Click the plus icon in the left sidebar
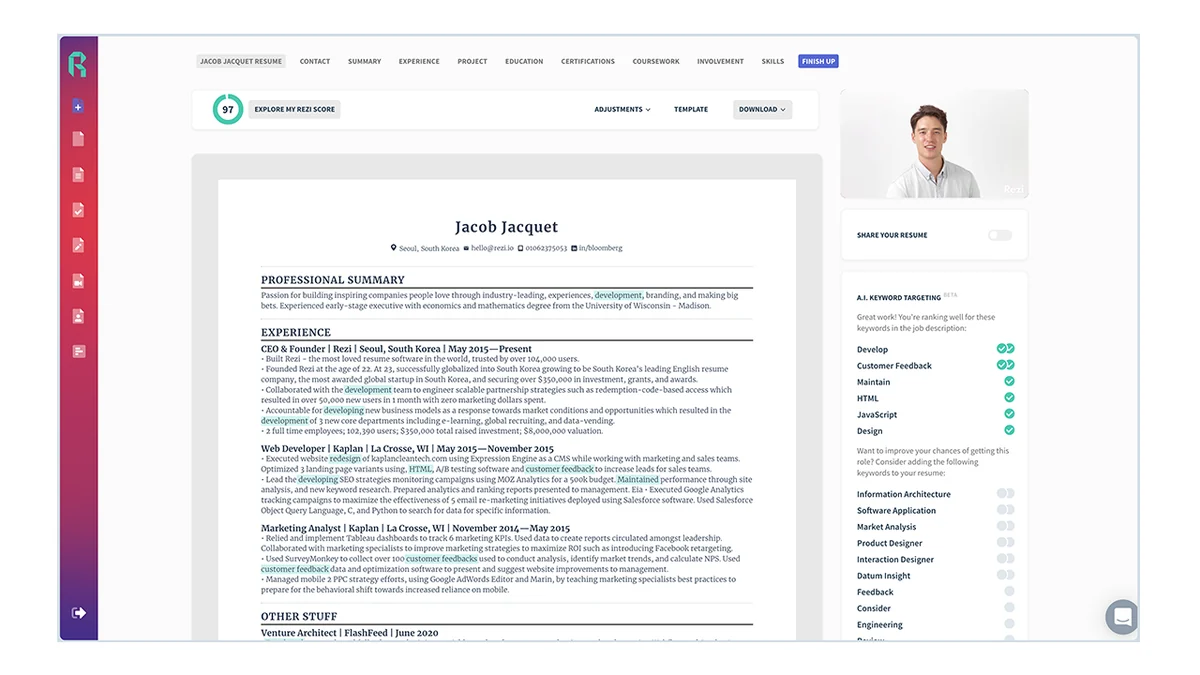Screen dimensions: 1200x675 [x=78, y=105]
